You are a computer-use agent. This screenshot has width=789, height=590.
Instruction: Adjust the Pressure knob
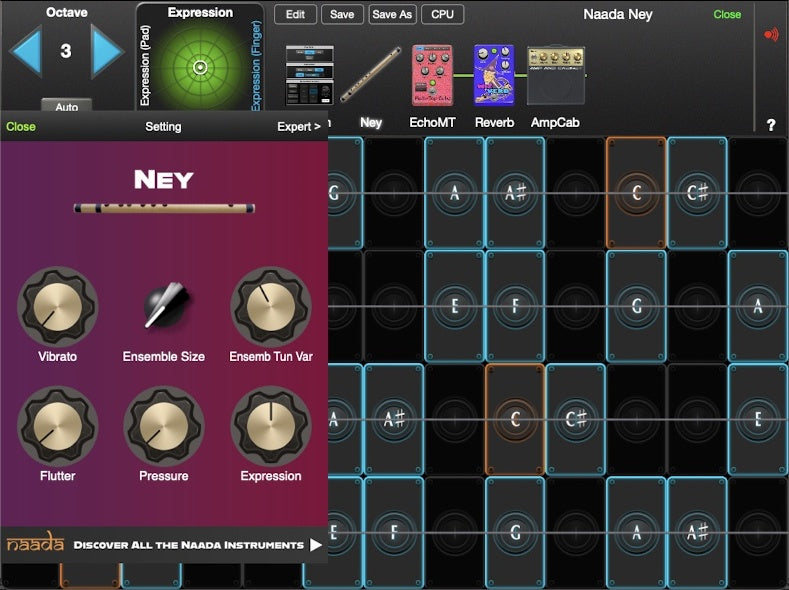[164, 426]
